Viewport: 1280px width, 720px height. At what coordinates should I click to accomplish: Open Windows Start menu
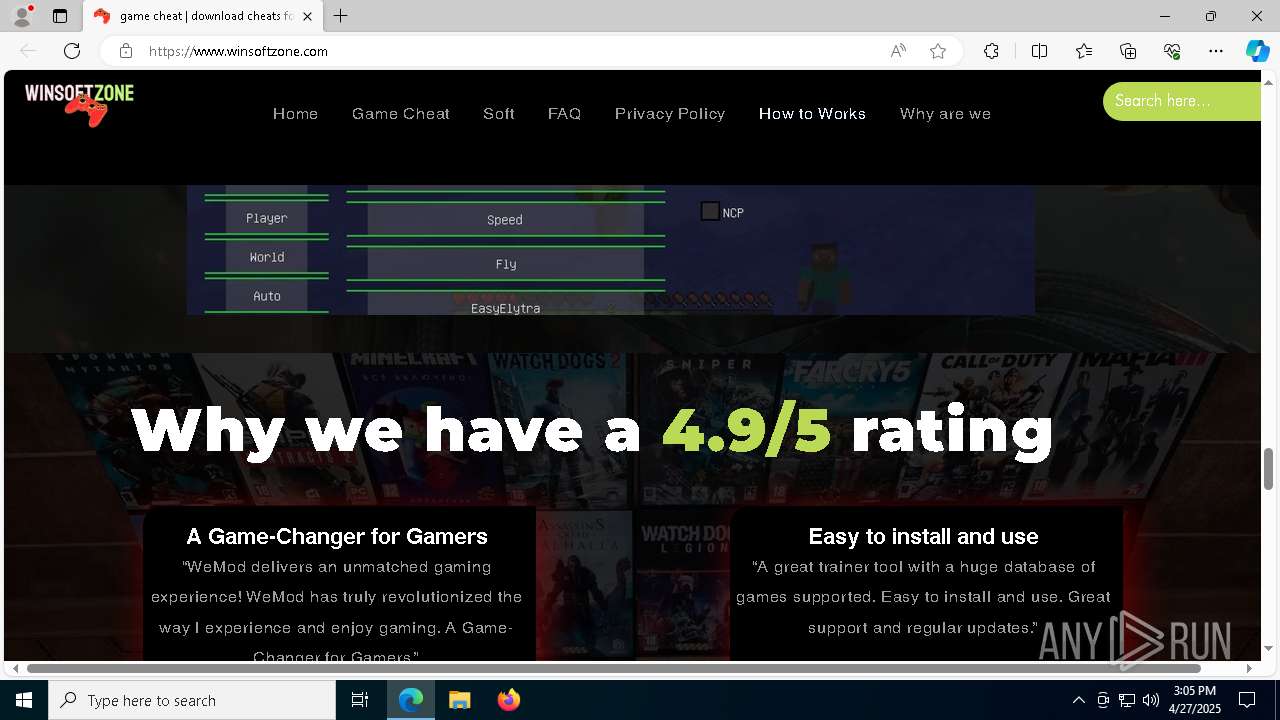(24, 700)
